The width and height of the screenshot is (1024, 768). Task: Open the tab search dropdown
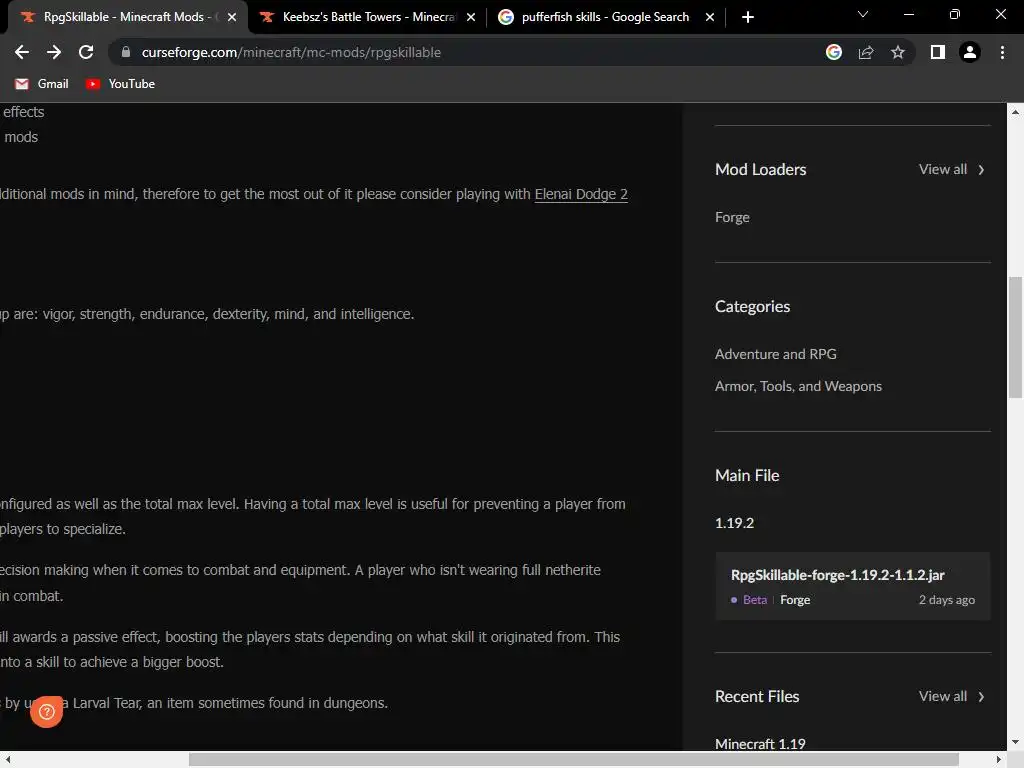tap(863, 14)
